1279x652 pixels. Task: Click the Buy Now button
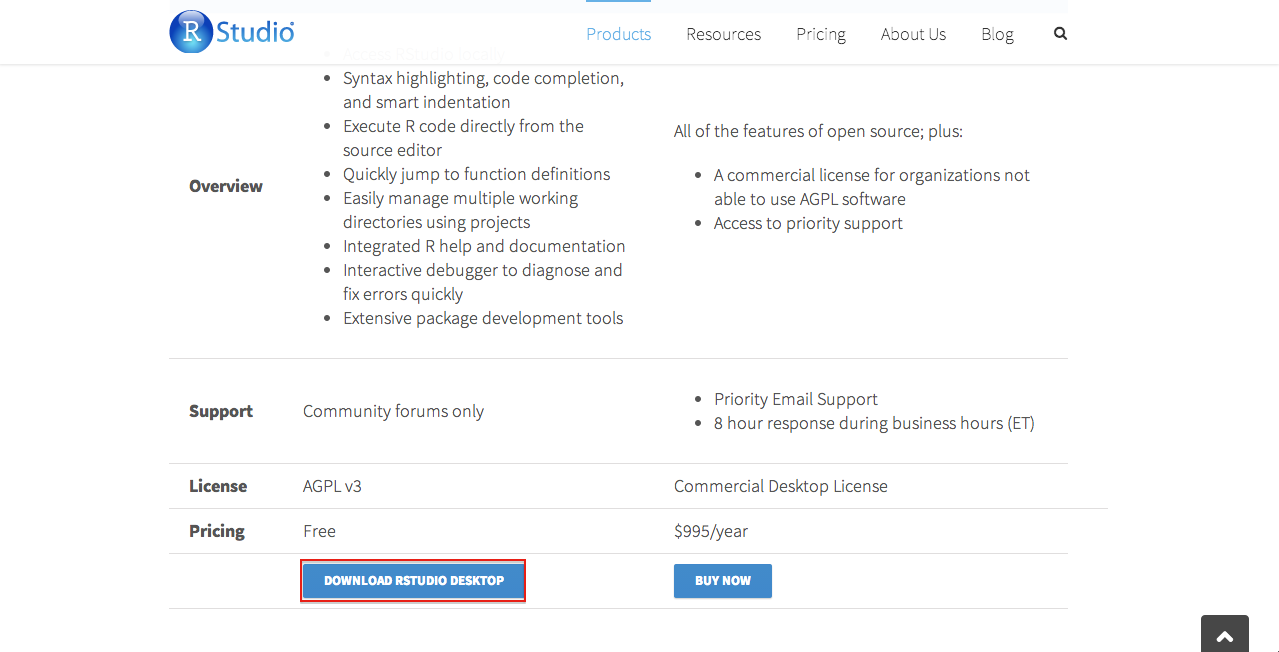(723, 581)
